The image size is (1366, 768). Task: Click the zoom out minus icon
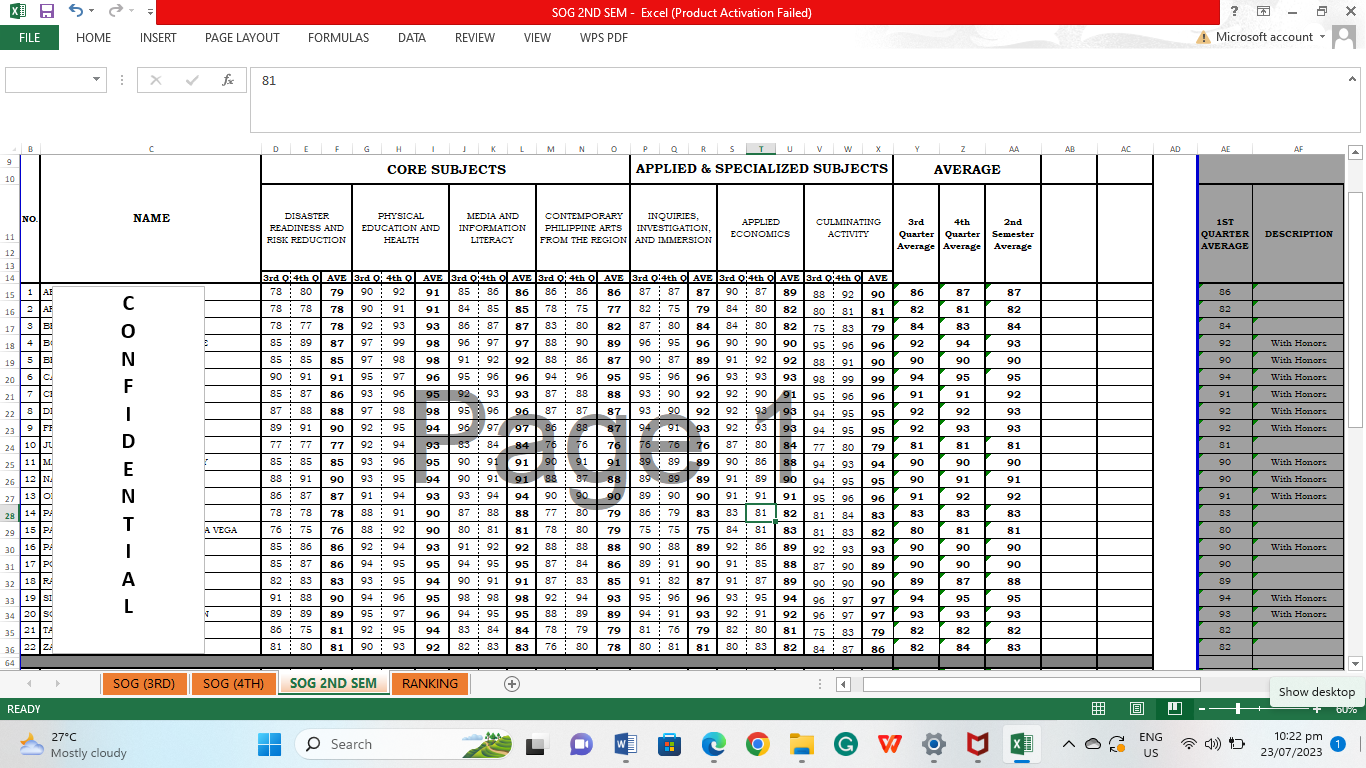click(1201, 709)
